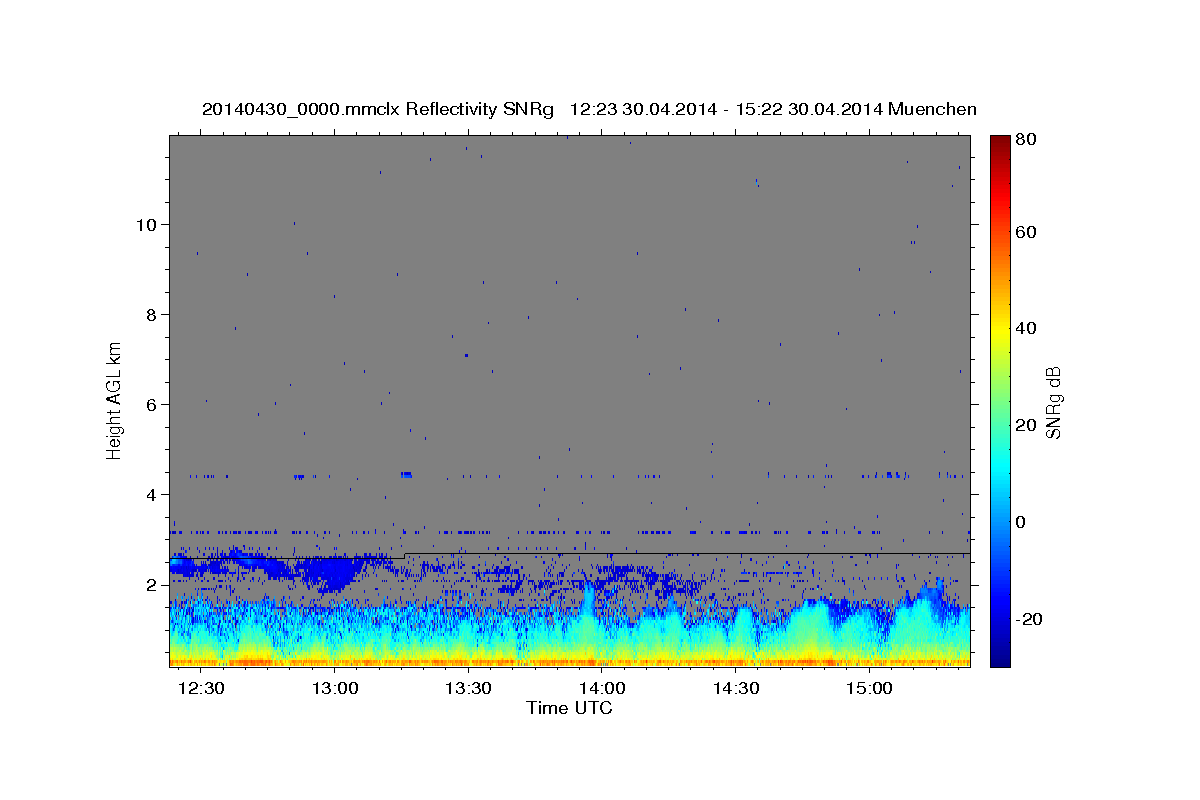Click the 15:00 time tick label
Screen dimensions: 1200x800
pos(869,688)
